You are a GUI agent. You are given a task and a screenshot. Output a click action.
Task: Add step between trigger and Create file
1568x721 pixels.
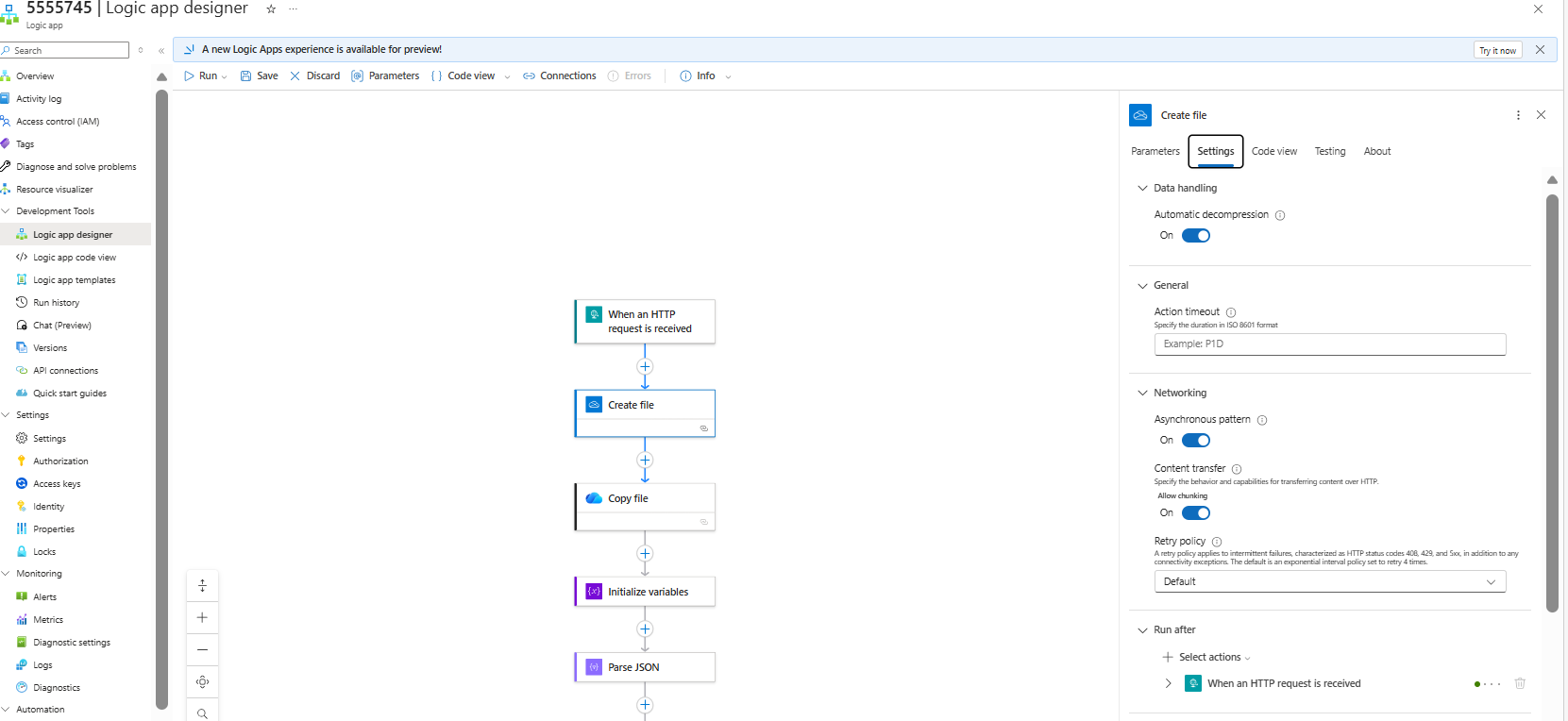[645, 367]
